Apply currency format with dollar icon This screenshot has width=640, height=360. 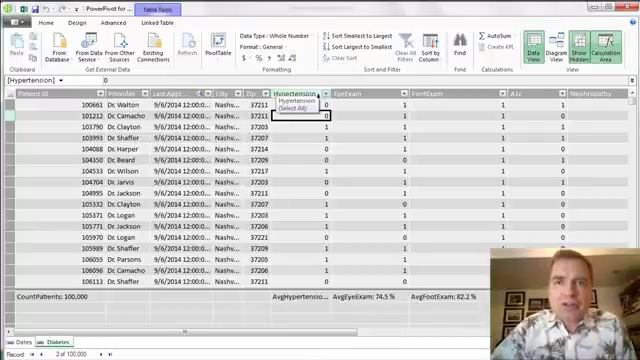tap(244, 58)
